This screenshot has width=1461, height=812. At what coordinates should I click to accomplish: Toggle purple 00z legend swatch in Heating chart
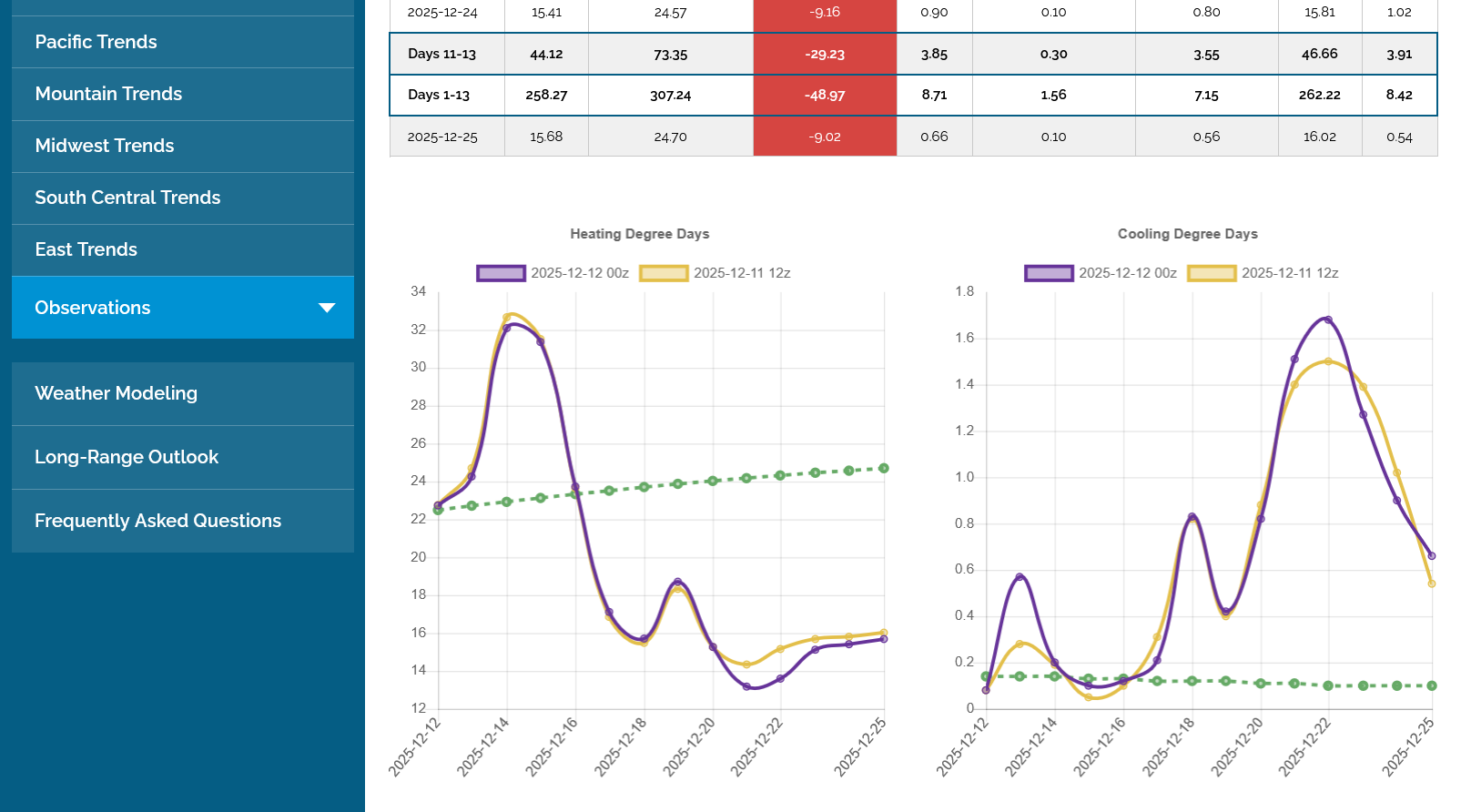coord(501,273)
